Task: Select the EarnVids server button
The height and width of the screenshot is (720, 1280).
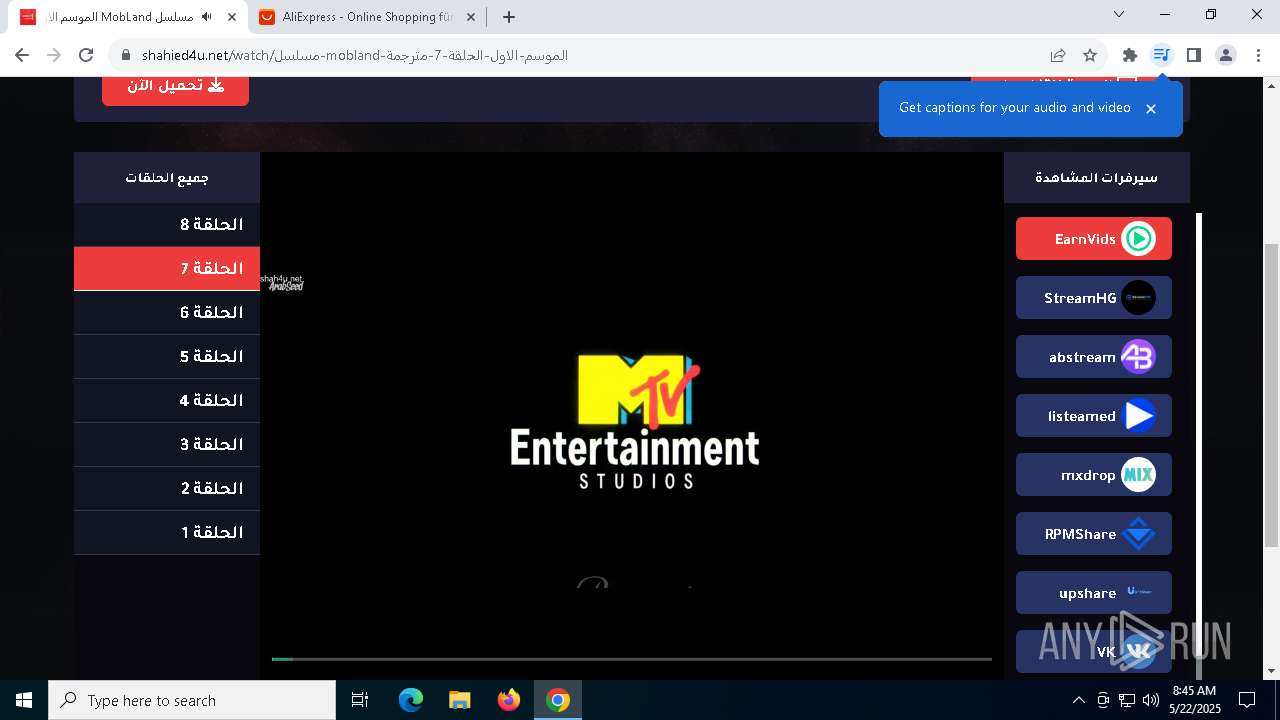Action: (1093, 239)
